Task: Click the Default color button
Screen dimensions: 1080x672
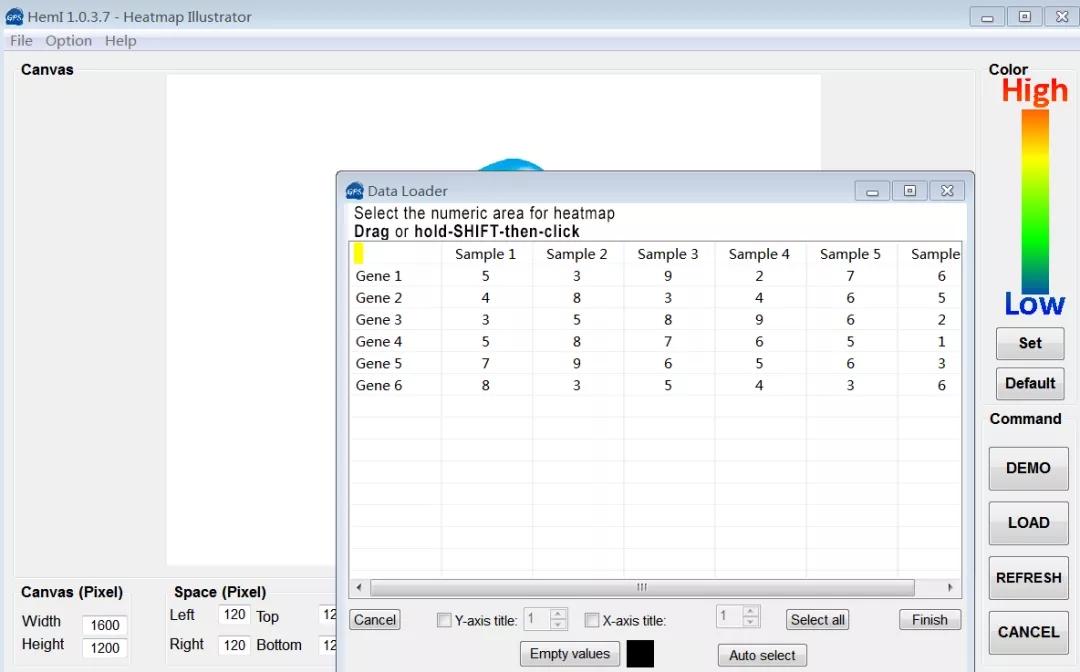Action: point(1030,383)
